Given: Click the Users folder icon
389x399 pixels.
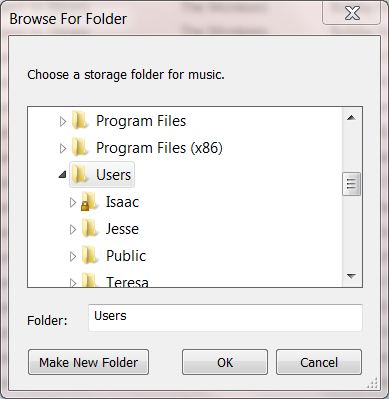Looking at the screenshot, I should [80, 174].
